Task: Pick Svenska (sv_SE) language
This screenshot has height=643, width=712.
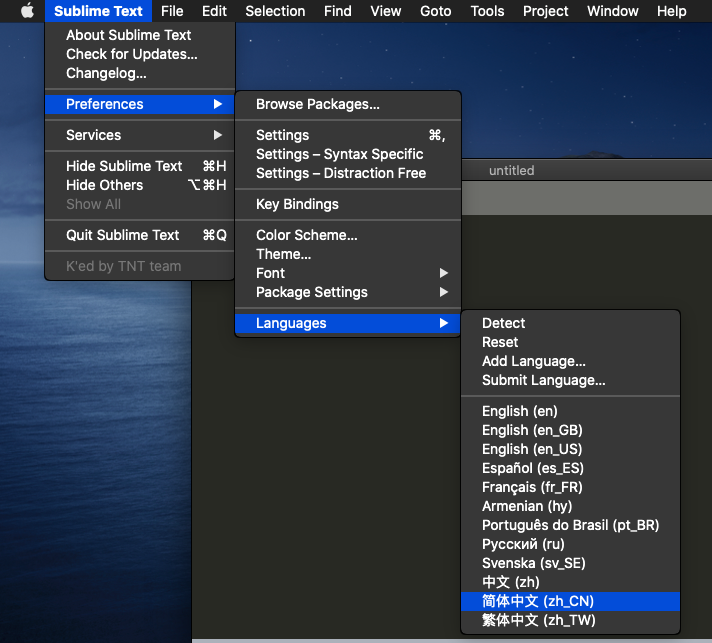Action: tap(570, 563)
